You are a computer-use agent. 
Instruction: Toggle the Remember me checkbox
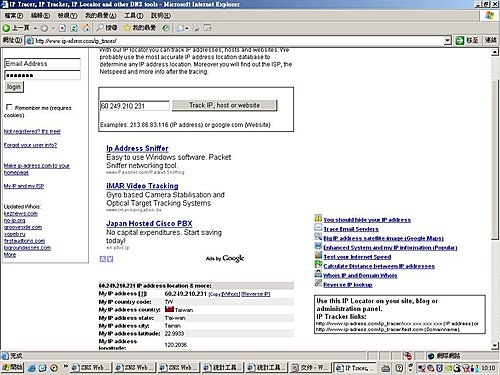coord(9,107)
